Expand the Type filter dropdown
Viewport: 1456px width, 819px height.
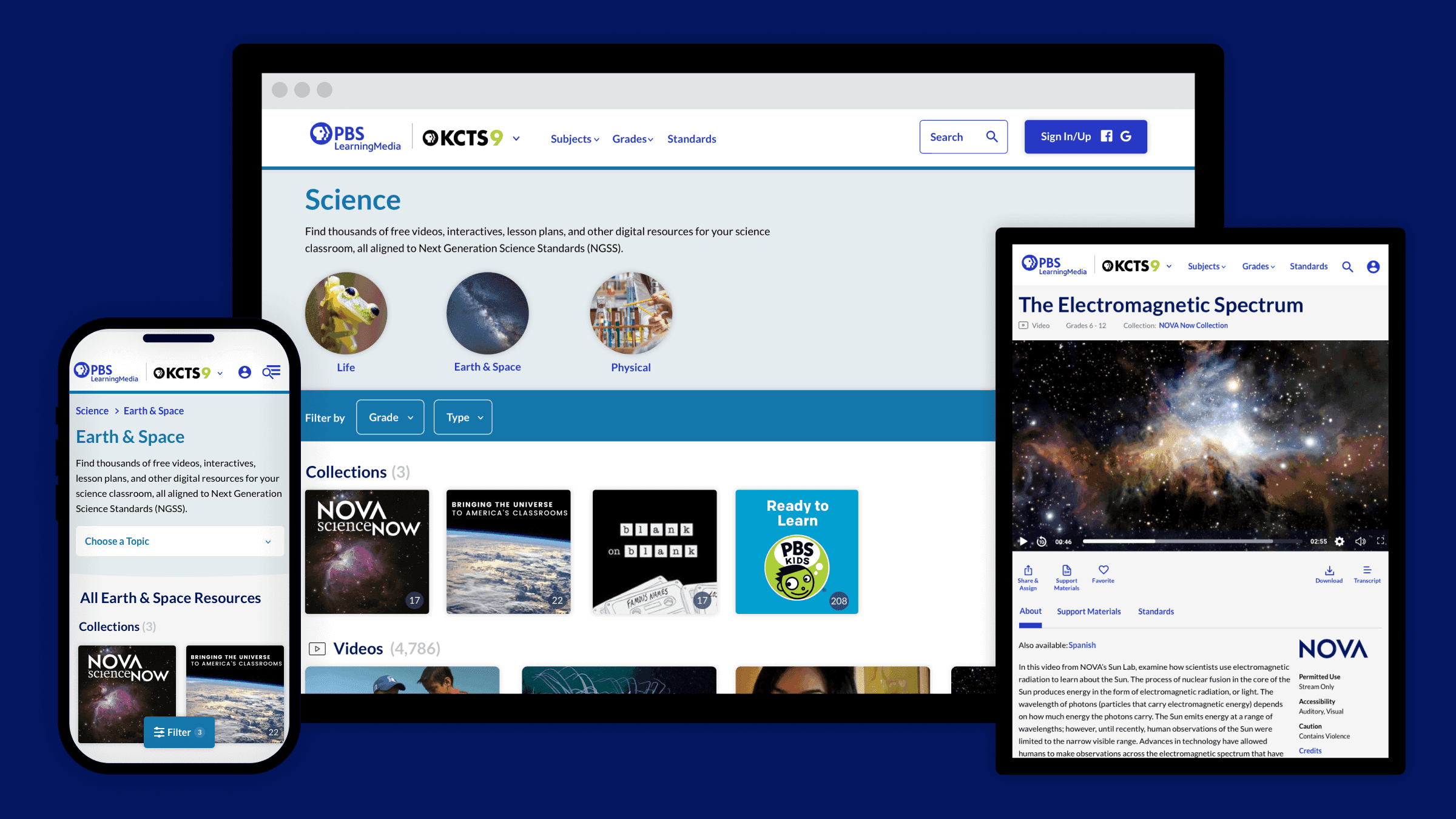coord(463,417)
